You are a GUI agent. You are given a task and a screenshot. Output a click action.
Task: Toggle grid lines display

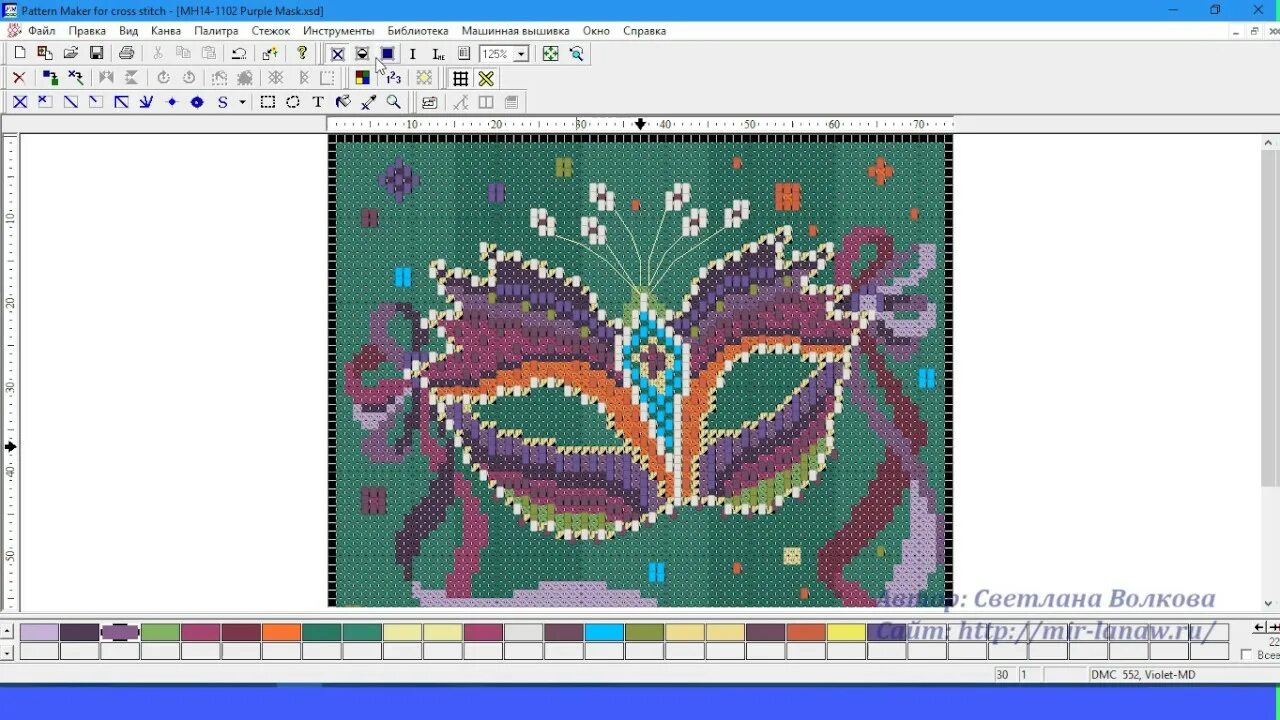coord(459,79)
